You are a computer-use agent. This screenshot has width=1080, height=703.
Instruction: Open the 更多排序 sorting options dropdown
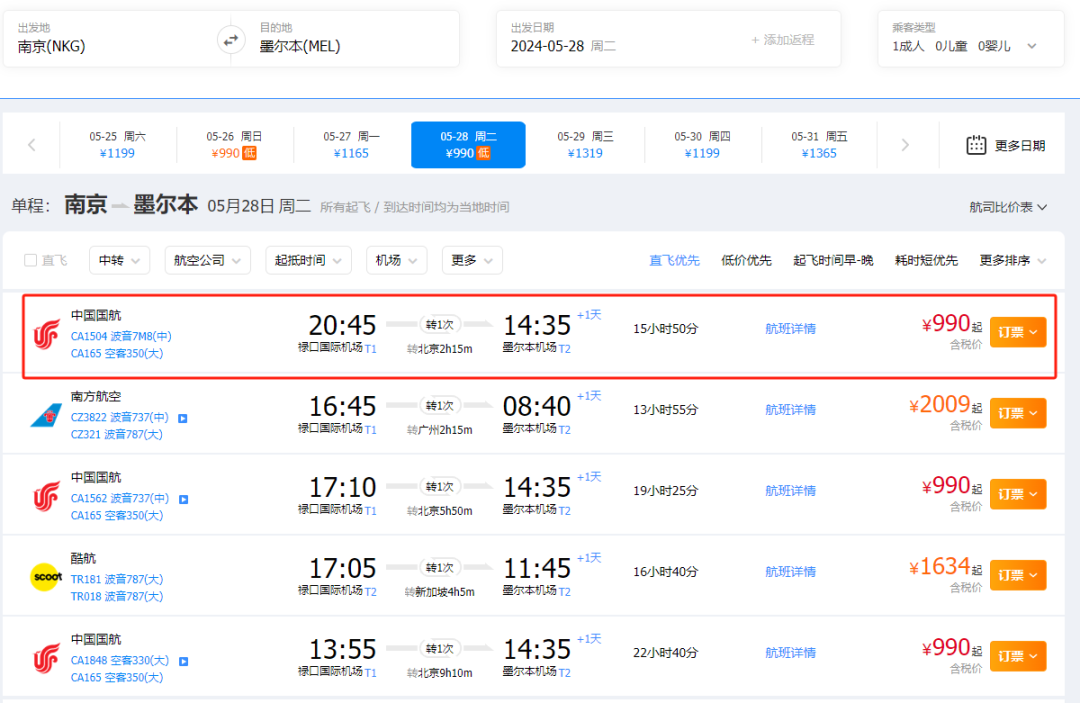pyautogui.click(x=1012, y=260)
